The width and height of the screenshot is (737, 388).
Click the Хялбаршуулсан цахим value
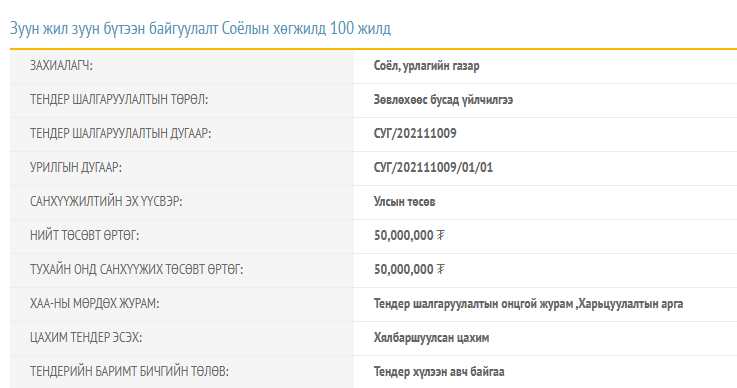431,338
